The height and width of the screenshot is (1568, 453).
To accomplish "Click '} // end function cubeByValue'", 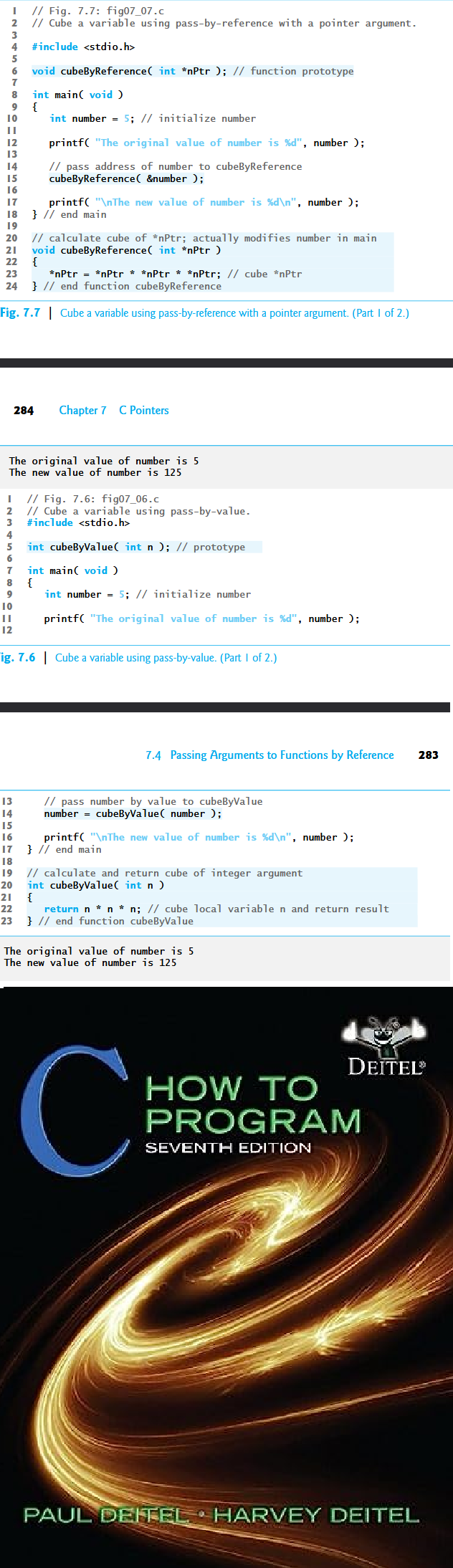I will coord(110,921).
